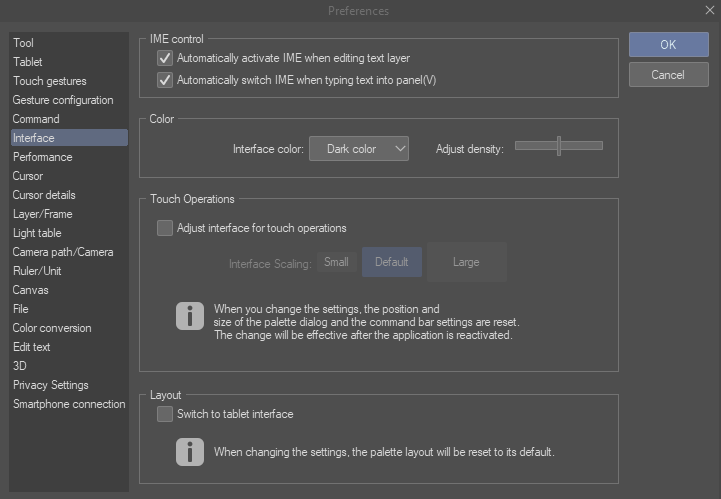The width and height of the screenshot is (721, 499).
Task: Confirm preferences with OK
Action: pos(669,45)
